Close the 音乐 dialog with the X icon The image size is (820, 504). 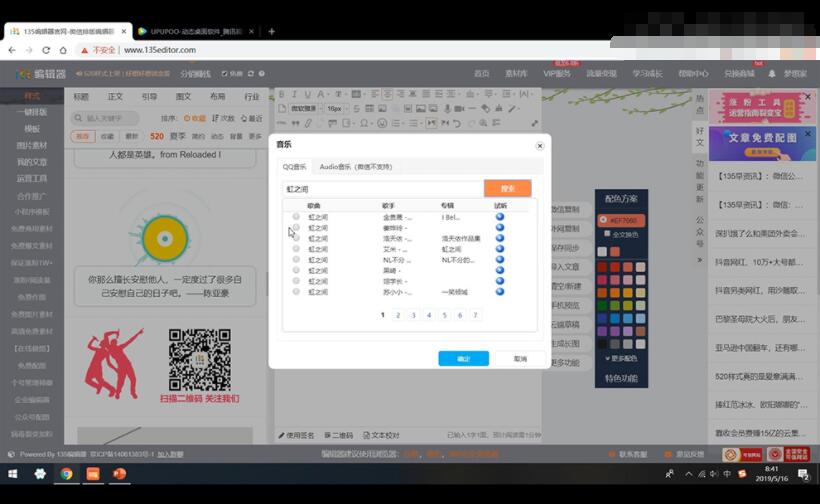[540, 146]
